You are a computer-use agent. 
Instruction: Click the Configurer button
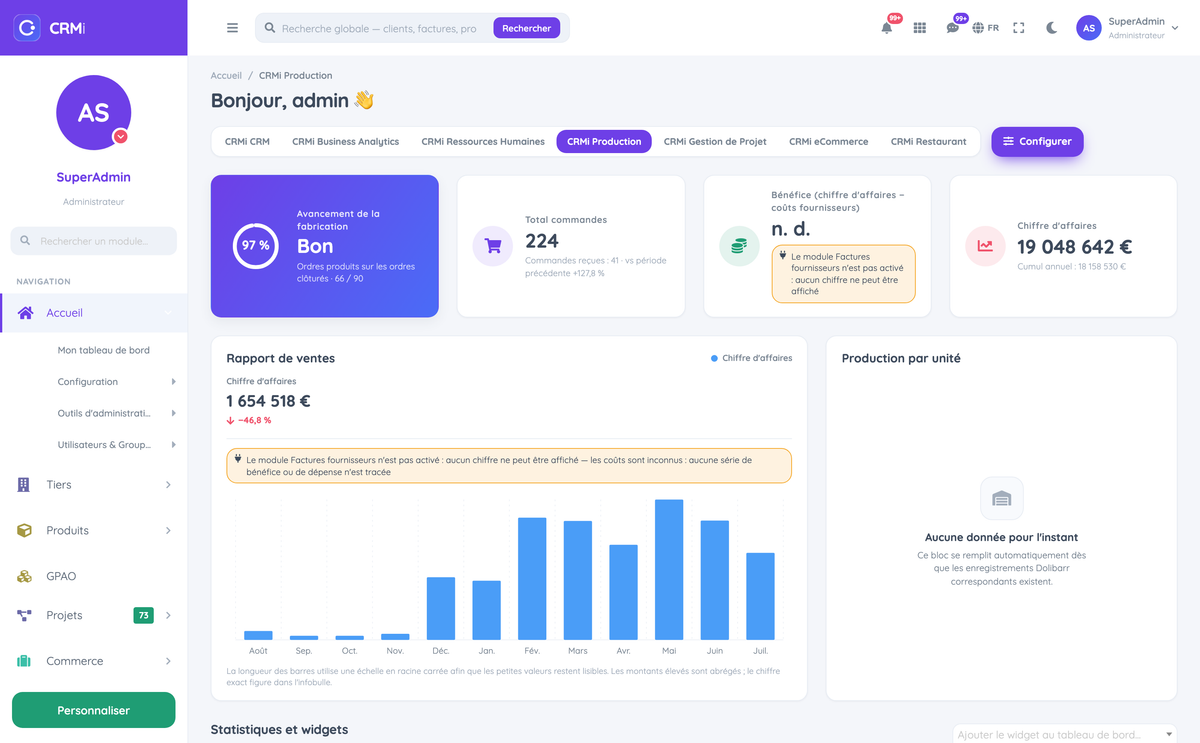(x=1037, y=142)
